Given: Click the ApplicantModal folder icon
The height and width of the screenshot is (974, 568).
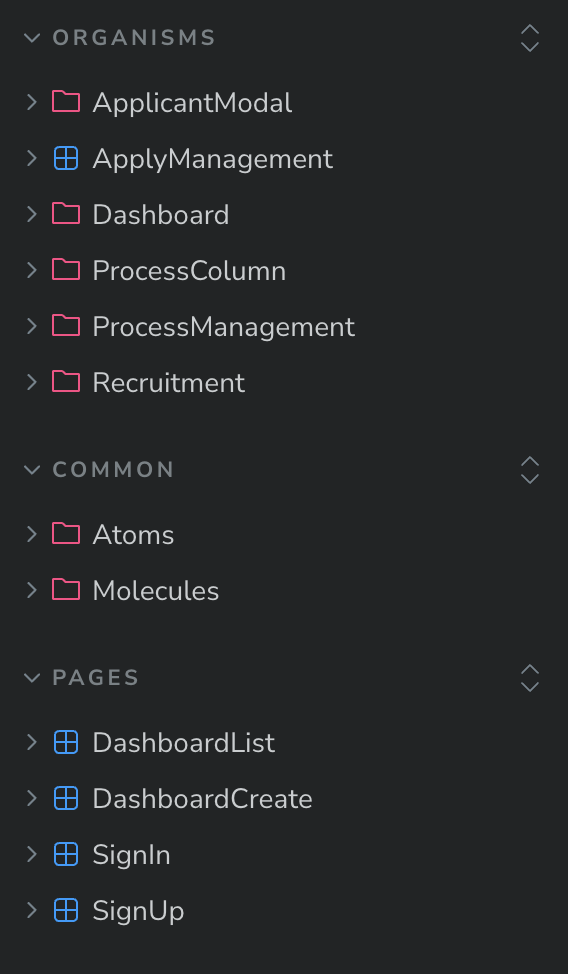Looking at the screenshot, I should [66, 102].
